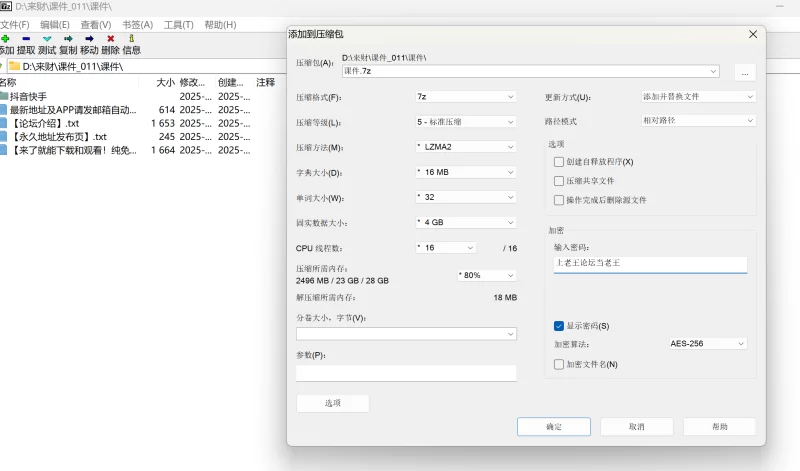
Task: Open the 文件(F) menu
Action: click(15, 24)
